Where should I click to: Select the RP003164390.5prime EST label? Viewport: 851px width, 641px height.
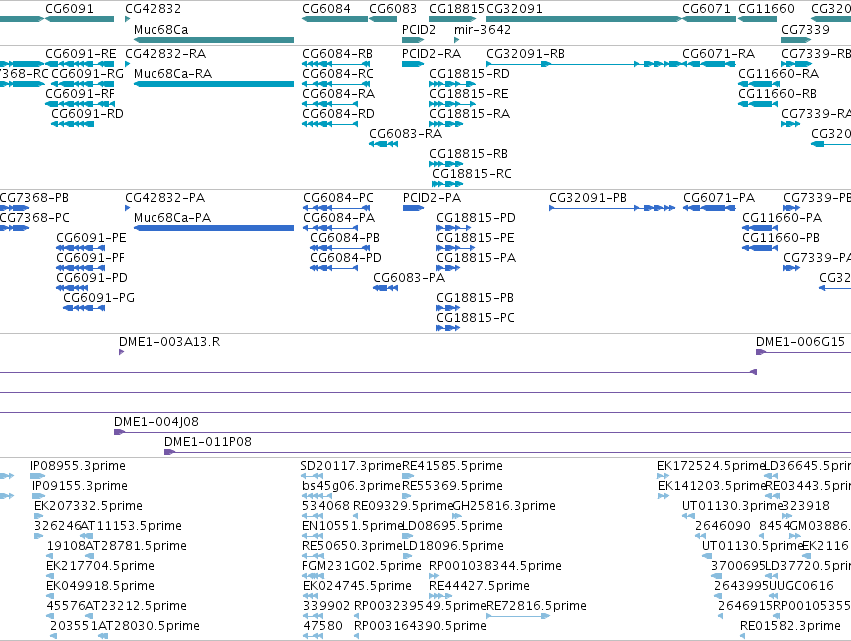[x=420, y=626]
